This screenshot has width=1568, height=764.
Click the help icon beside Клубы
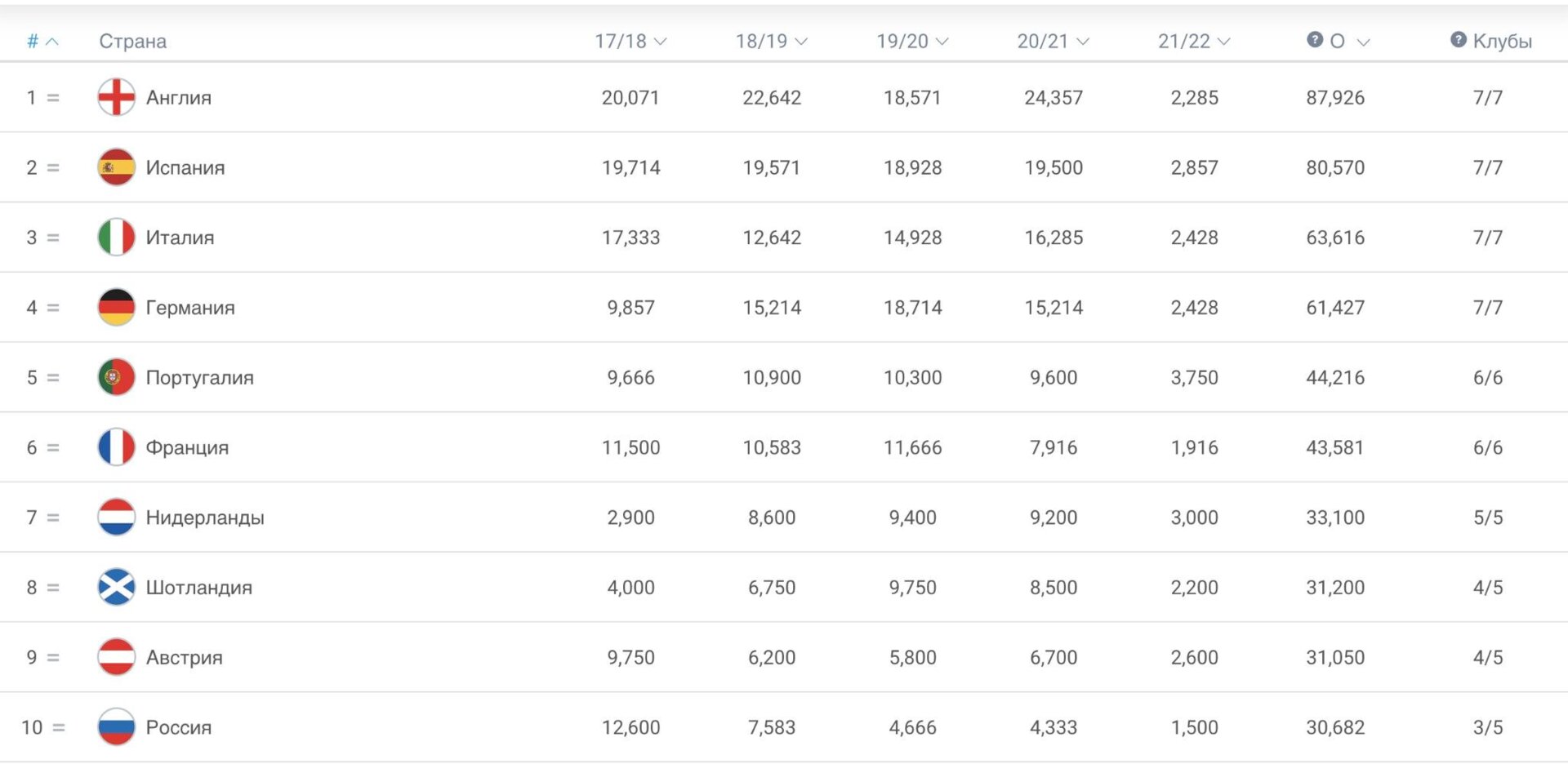tap(1458, 40)
